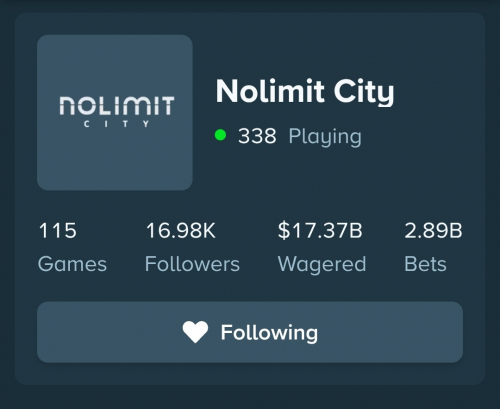
Task: Click the 16.98K followers value
Action: [181, 231]
